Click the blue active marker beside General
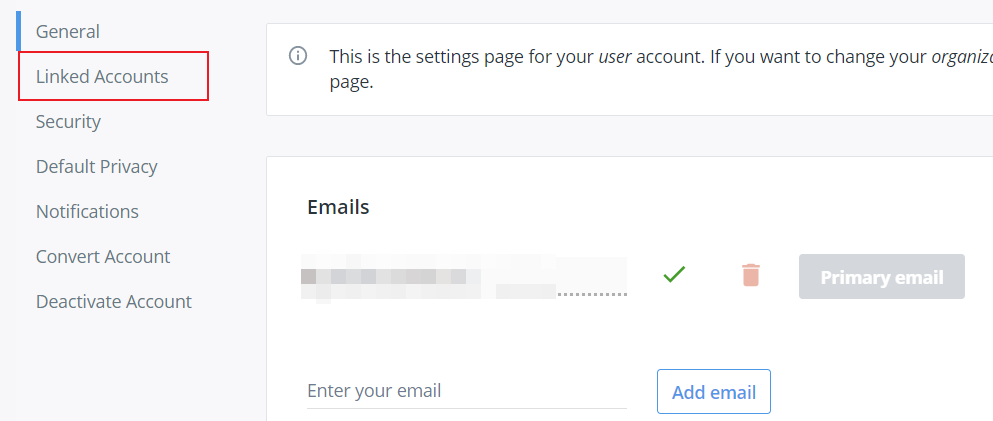The image size is (993, 421). pos(18,30)
